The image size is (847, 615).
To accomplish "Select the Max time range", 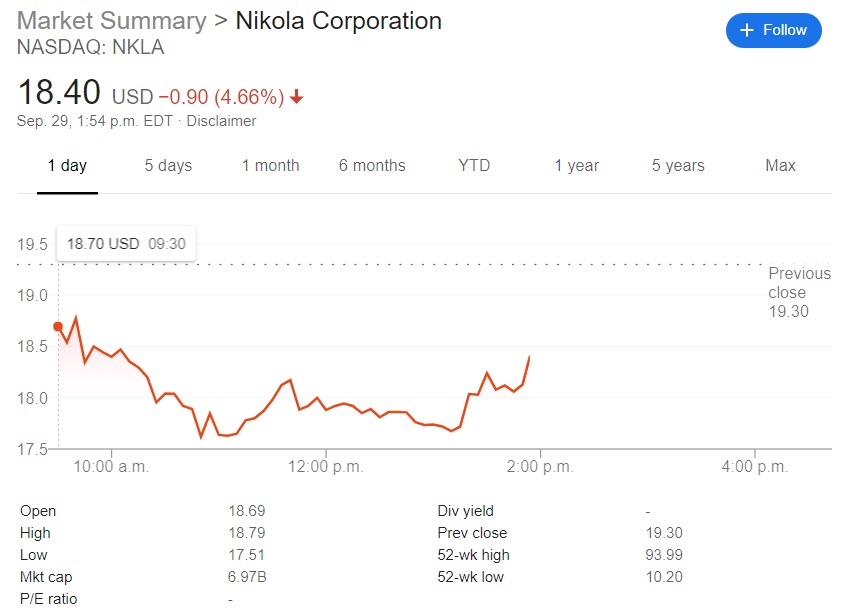I will [x=780, y=166].
